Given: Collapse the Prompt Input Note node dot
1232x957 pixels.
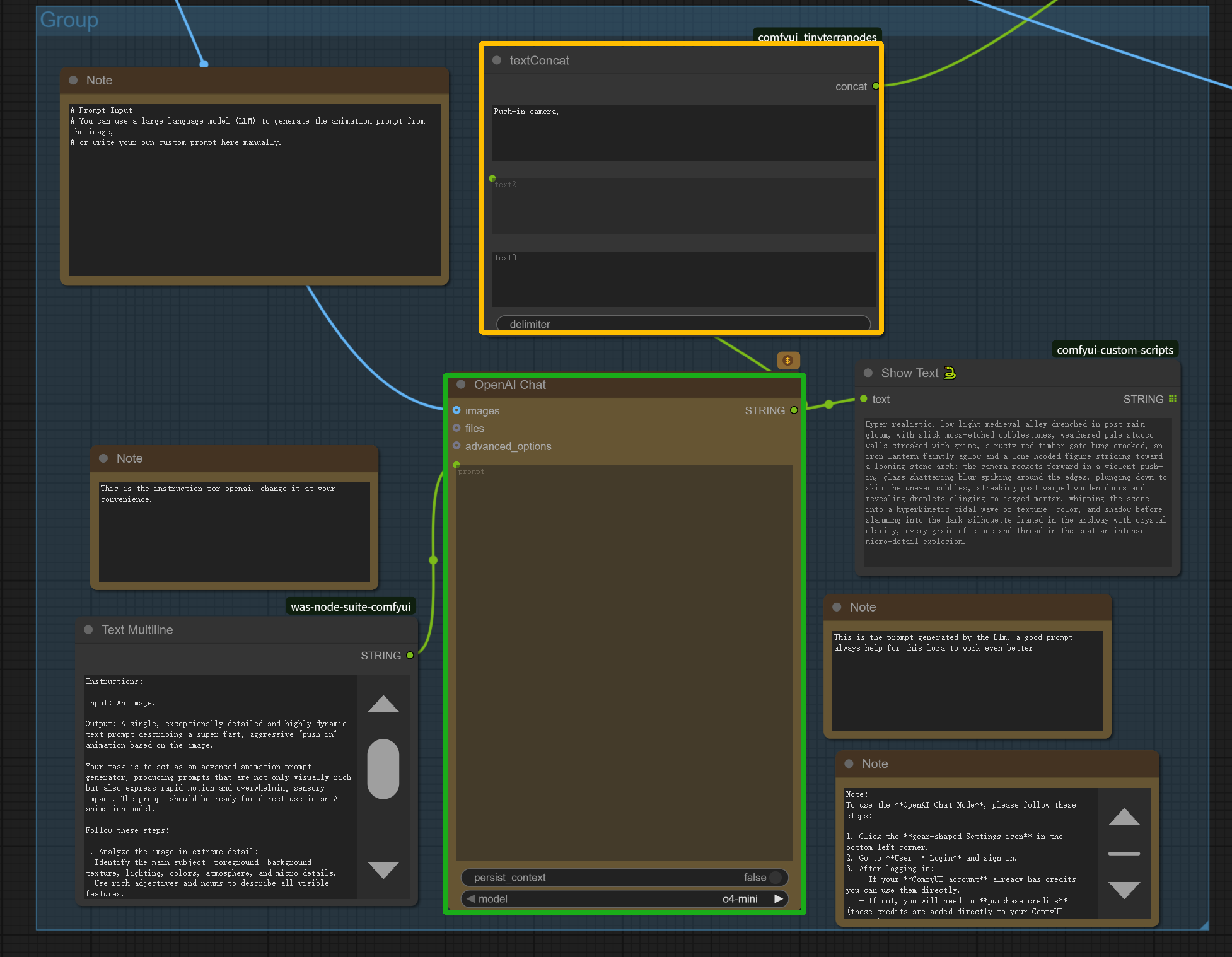Looking at the screenshot, I should pyautogui.click(x=73, y=81).
